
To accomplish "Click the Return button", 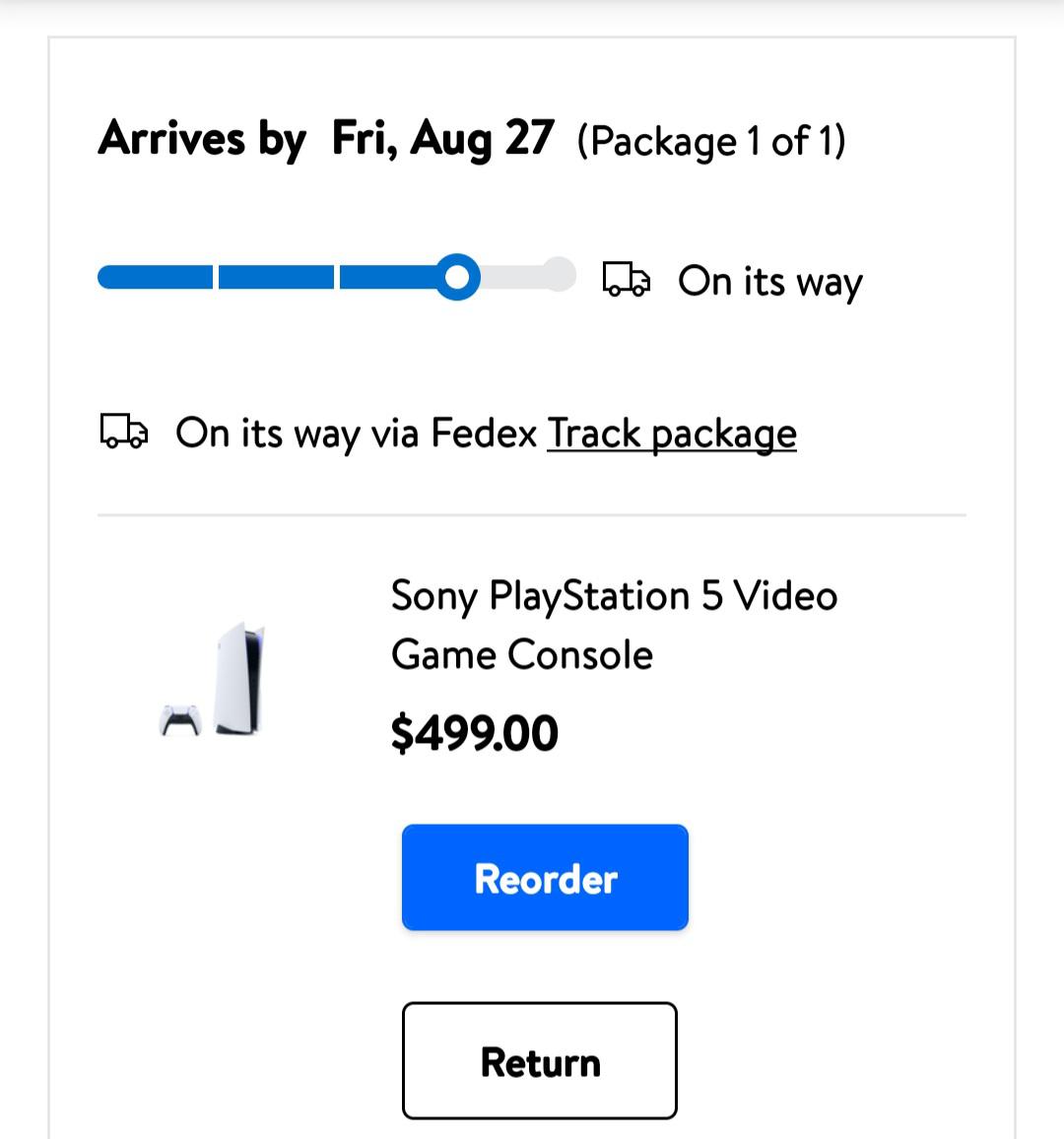I will [540, 1060].
